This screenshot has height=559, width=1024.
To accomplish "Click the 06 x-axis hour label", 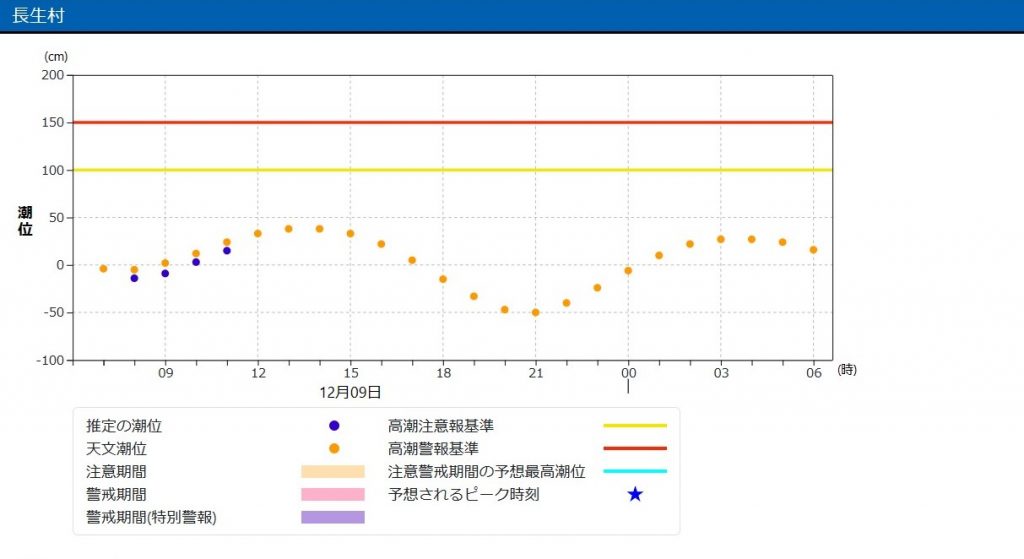I will pyautogui.click(x=814, y=373).
